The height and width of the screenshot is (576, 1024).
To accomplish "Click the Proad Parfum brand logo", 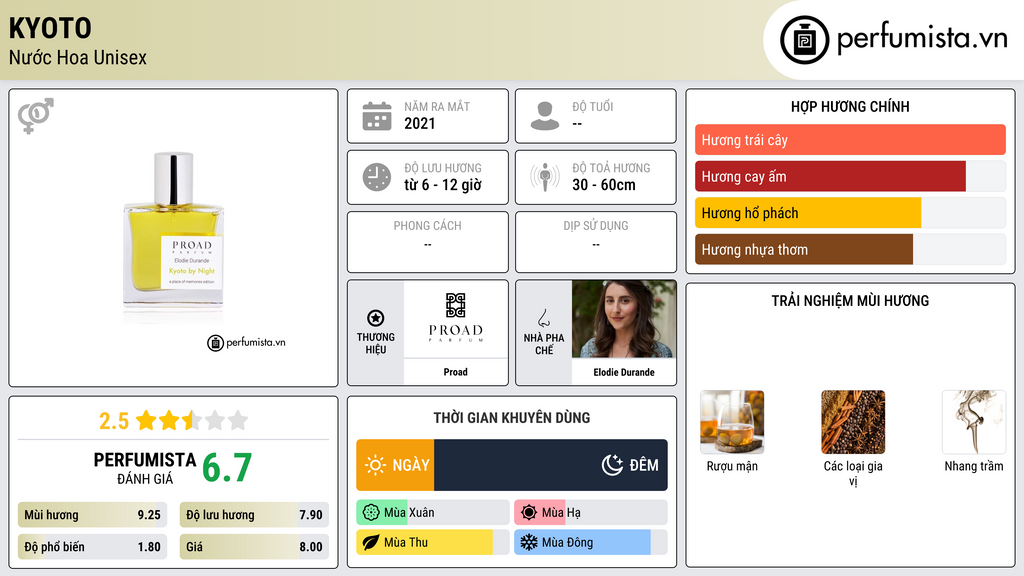I will [x=455, y=319].
